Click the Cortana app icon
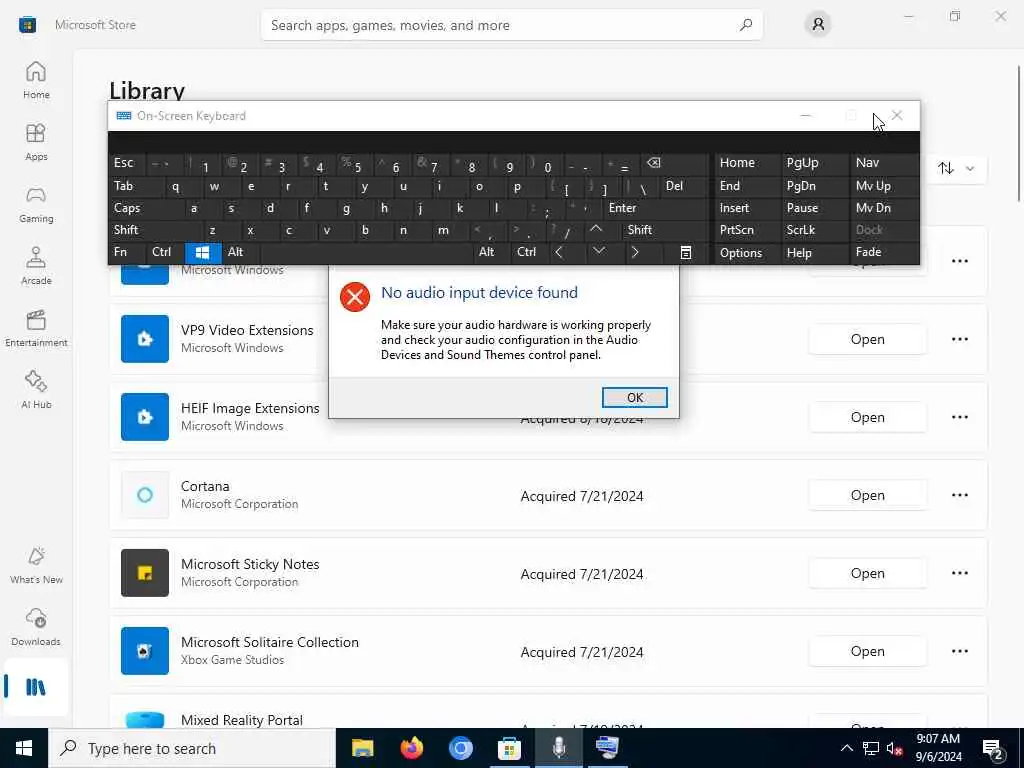This screenshot has height=768, width=1024. 145,495
